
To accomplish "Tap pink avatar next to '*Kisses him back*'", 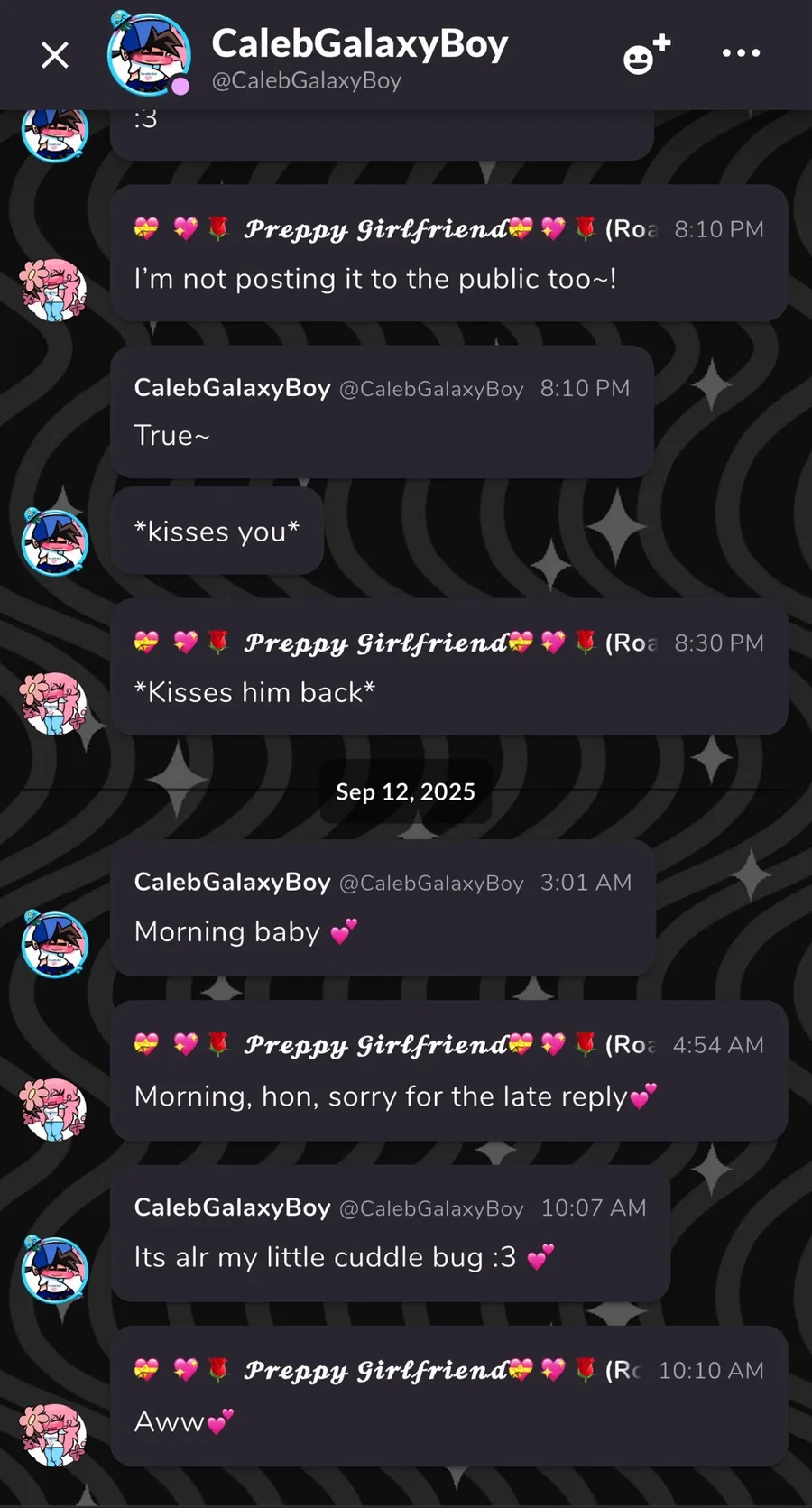I will pos(54,704).
